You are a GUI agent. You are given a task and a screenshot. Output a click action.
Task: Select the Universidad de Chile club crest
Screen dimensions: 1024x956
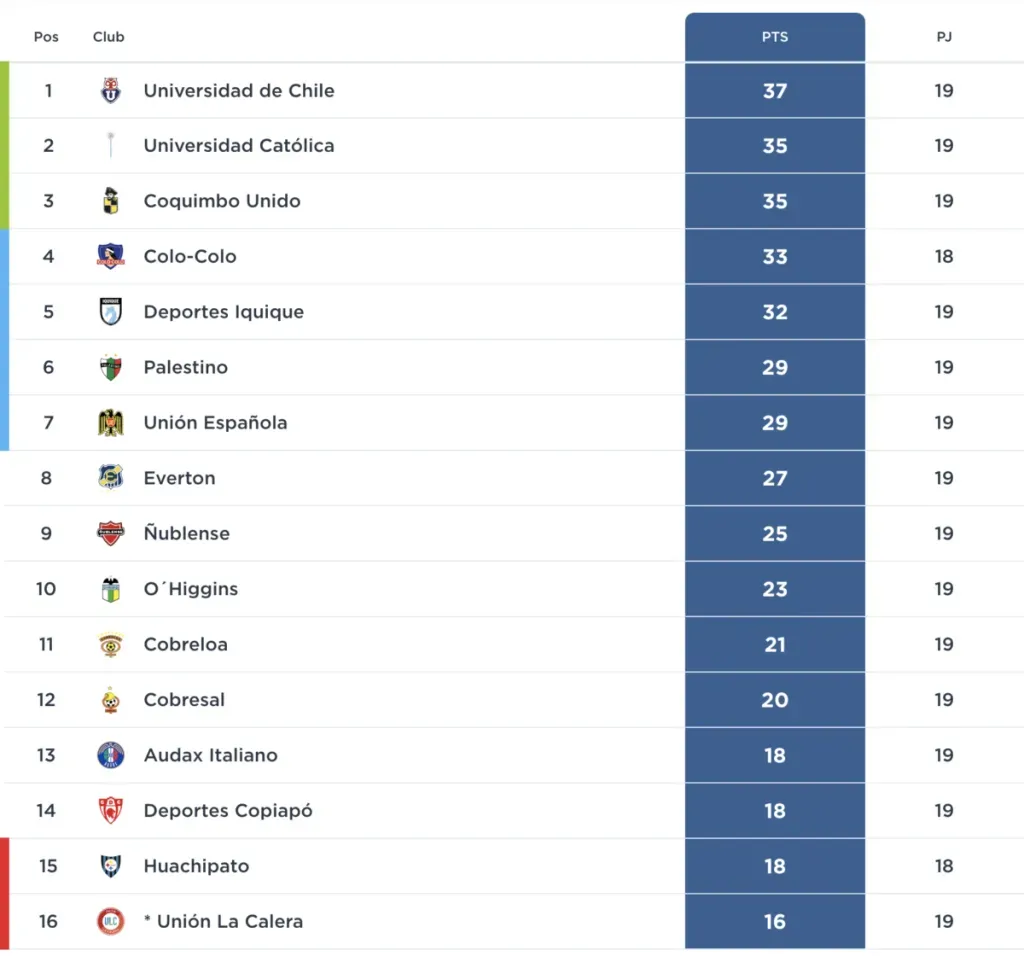110,90
